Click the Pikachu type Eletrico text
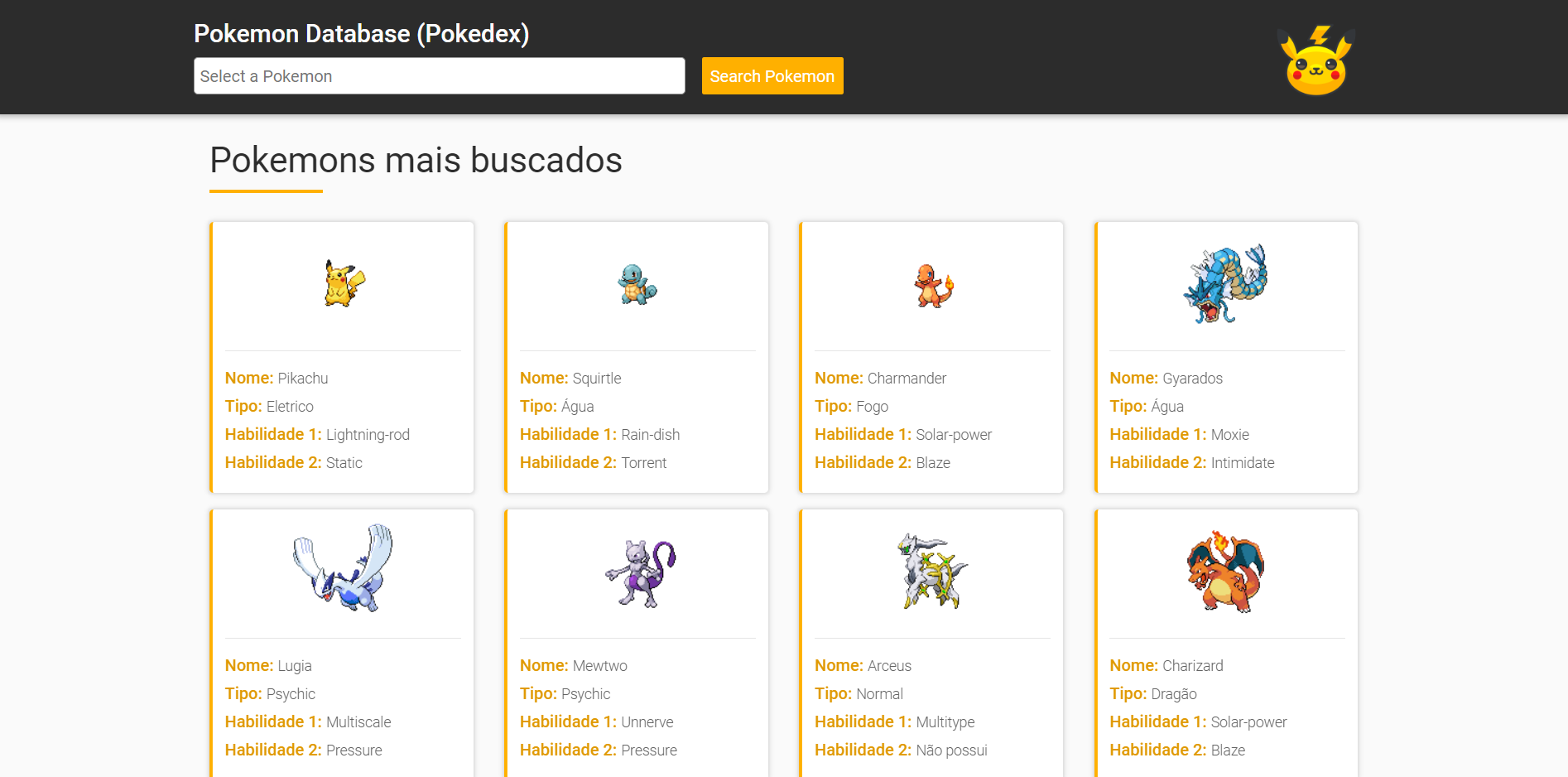 290,407
